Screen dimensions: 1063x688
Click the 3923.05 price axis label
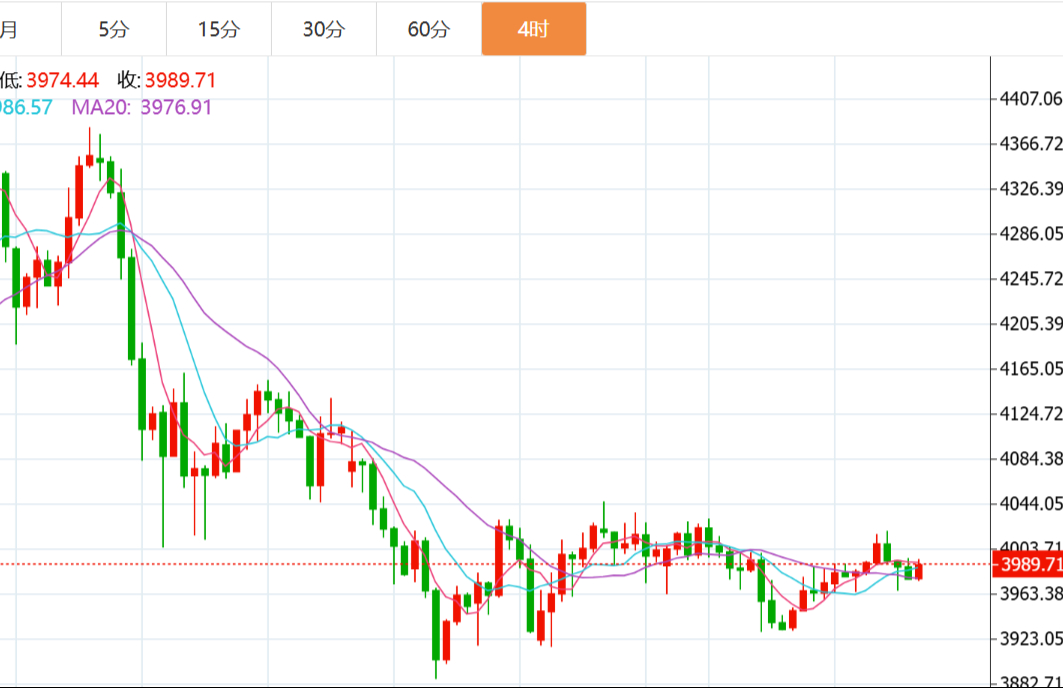[1031, 638]
